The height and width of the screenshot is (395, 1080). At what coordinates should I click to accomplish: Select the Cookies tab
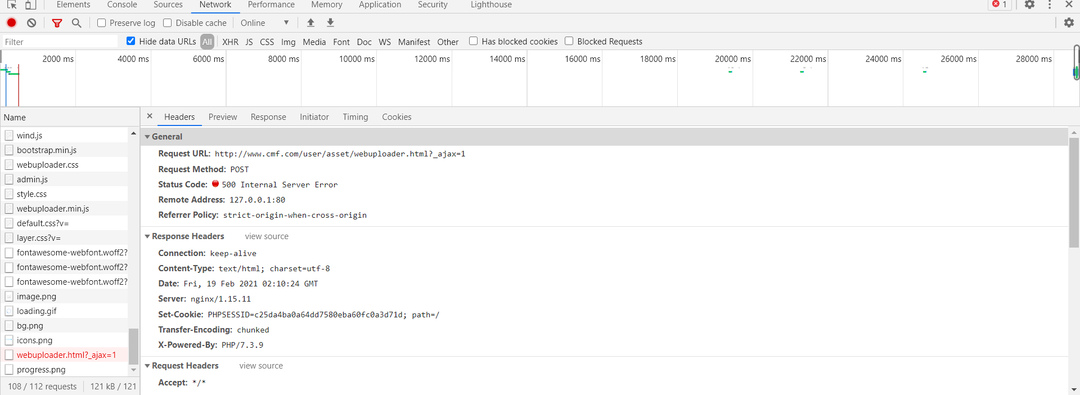point(397,117)
